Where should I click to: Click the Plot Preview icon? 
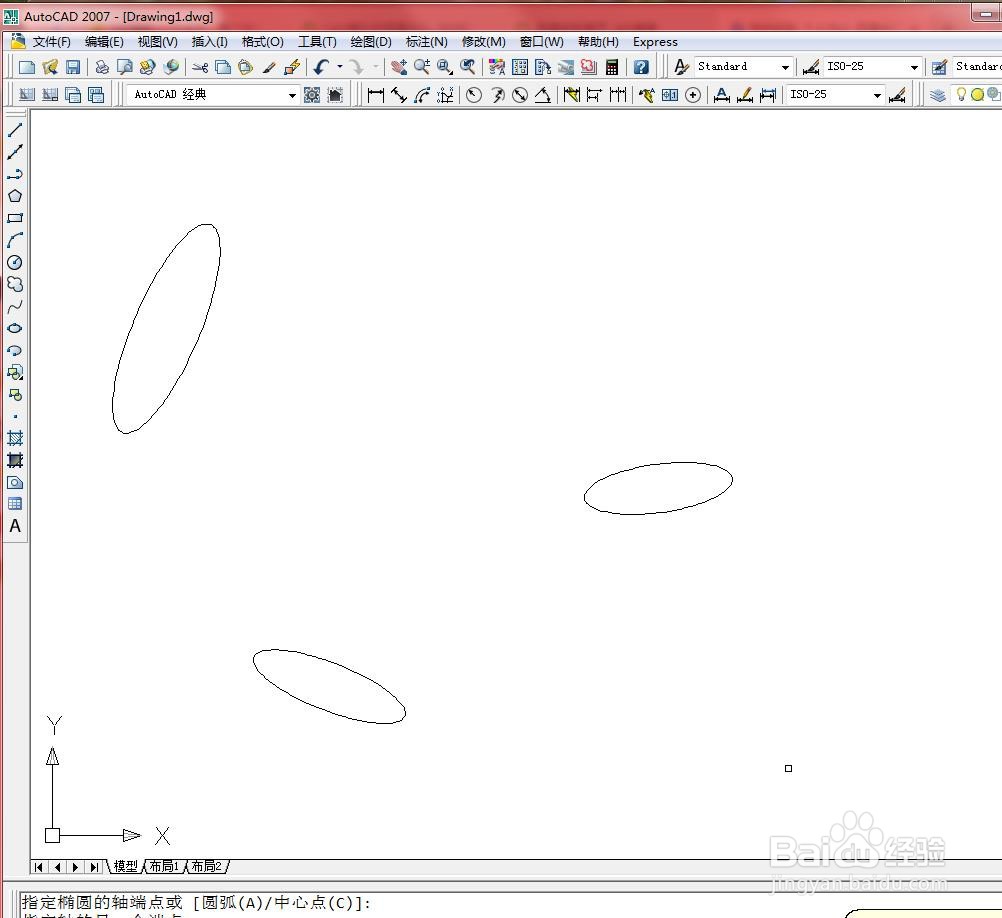(x=125, y=67)
